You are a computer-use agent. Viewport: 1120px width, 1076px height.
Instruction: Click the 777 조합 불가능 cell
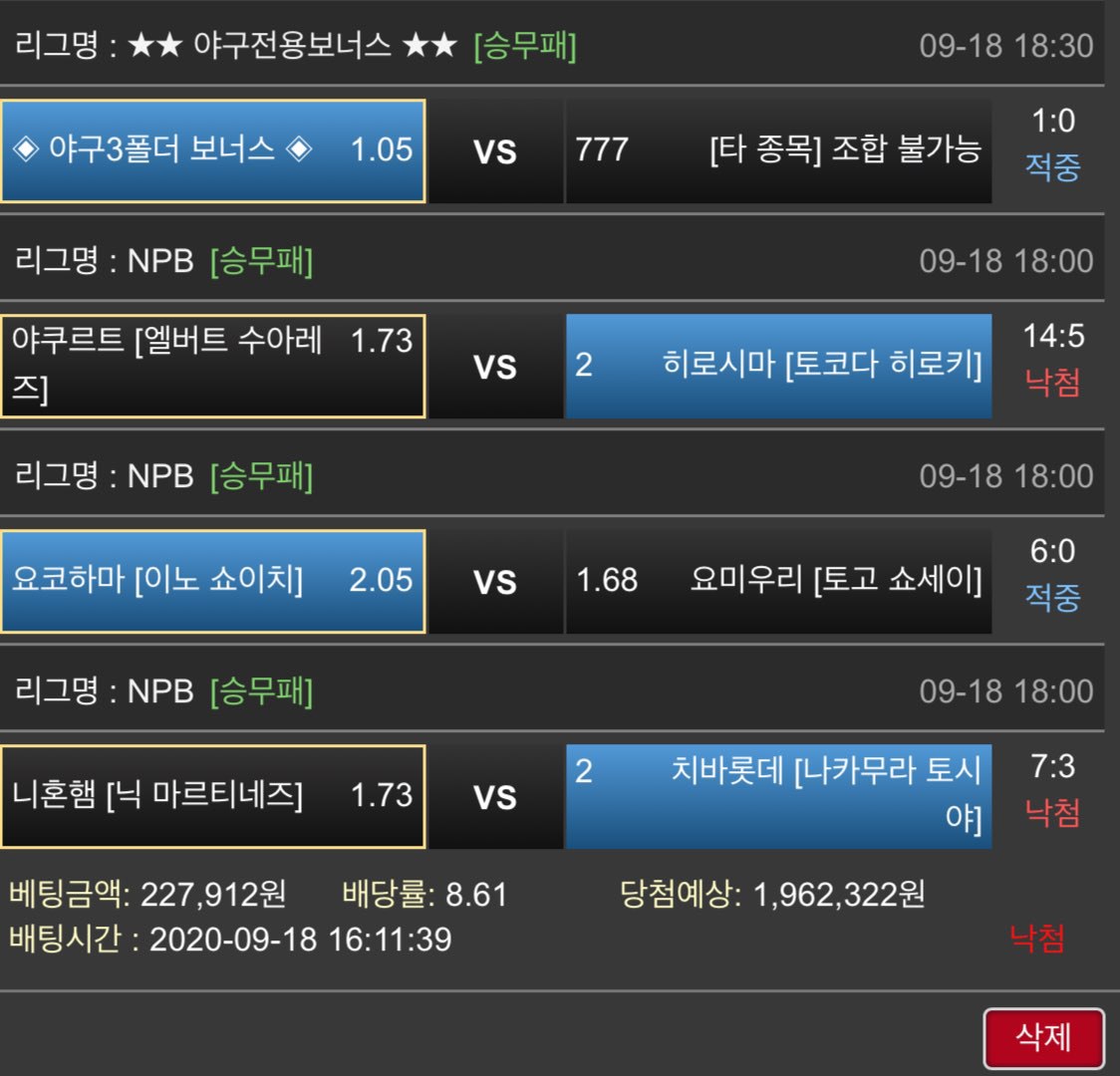coord(778,150)
